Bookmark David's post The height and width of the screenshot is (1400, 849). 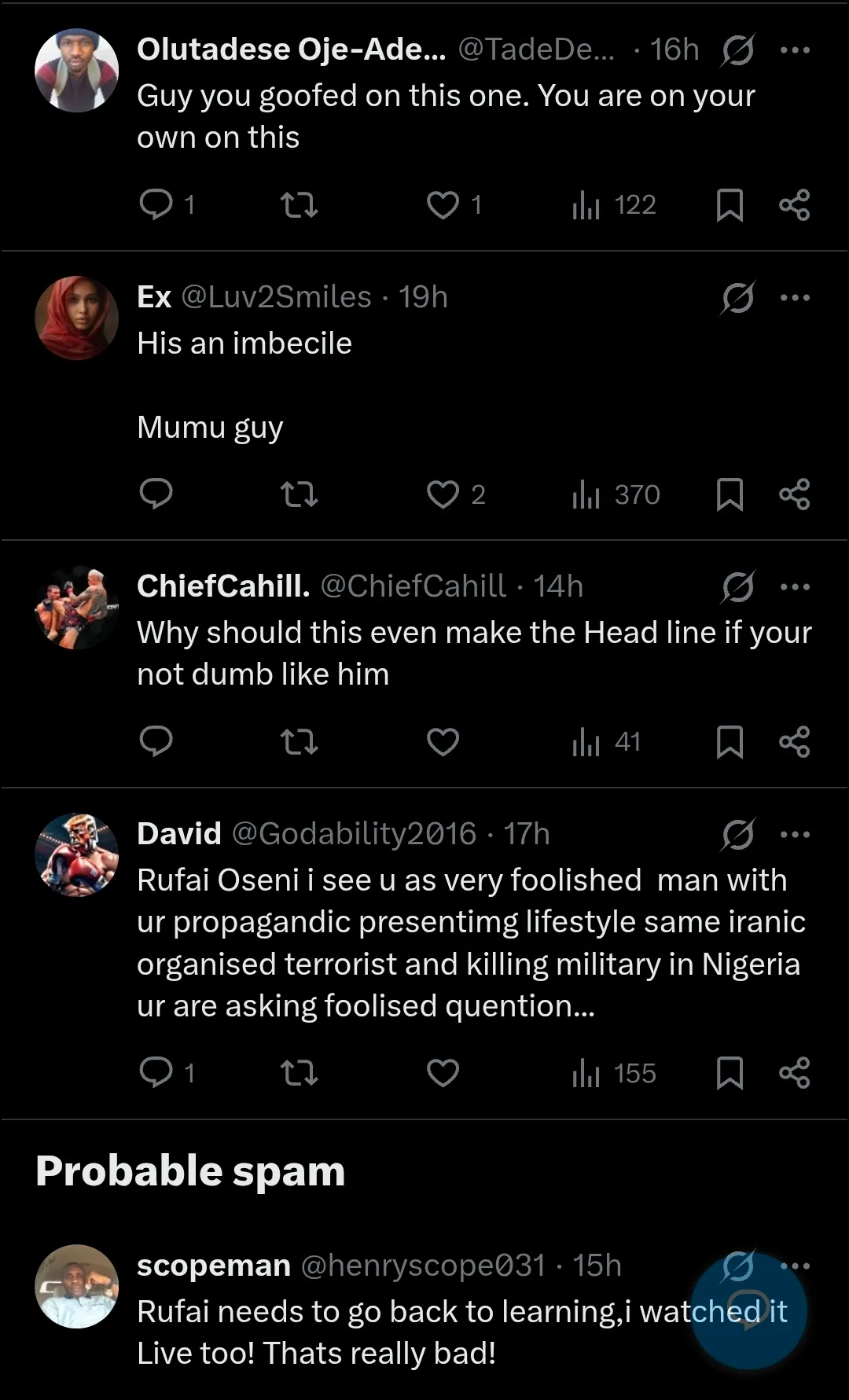730,1073
